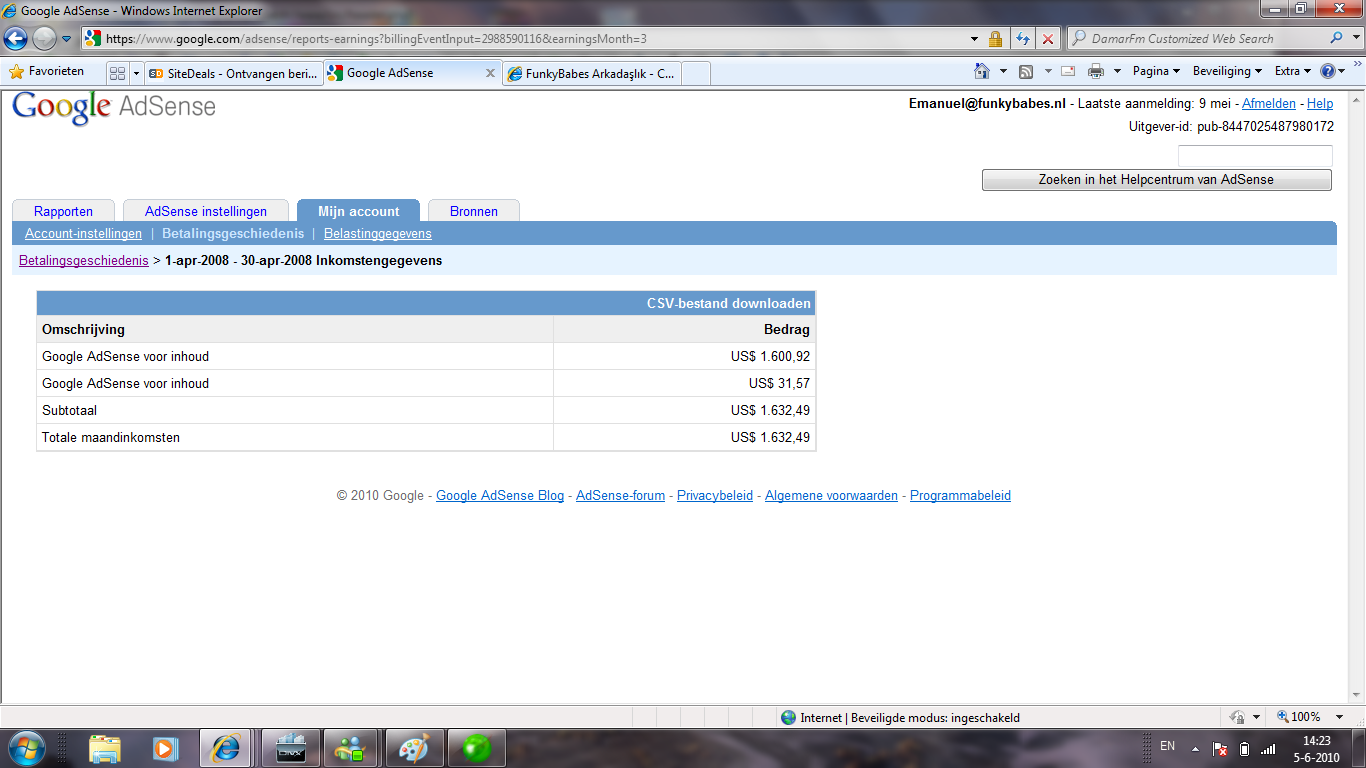Go back with the browser Back arrow

pyautogui.click(x=16, y=39)
